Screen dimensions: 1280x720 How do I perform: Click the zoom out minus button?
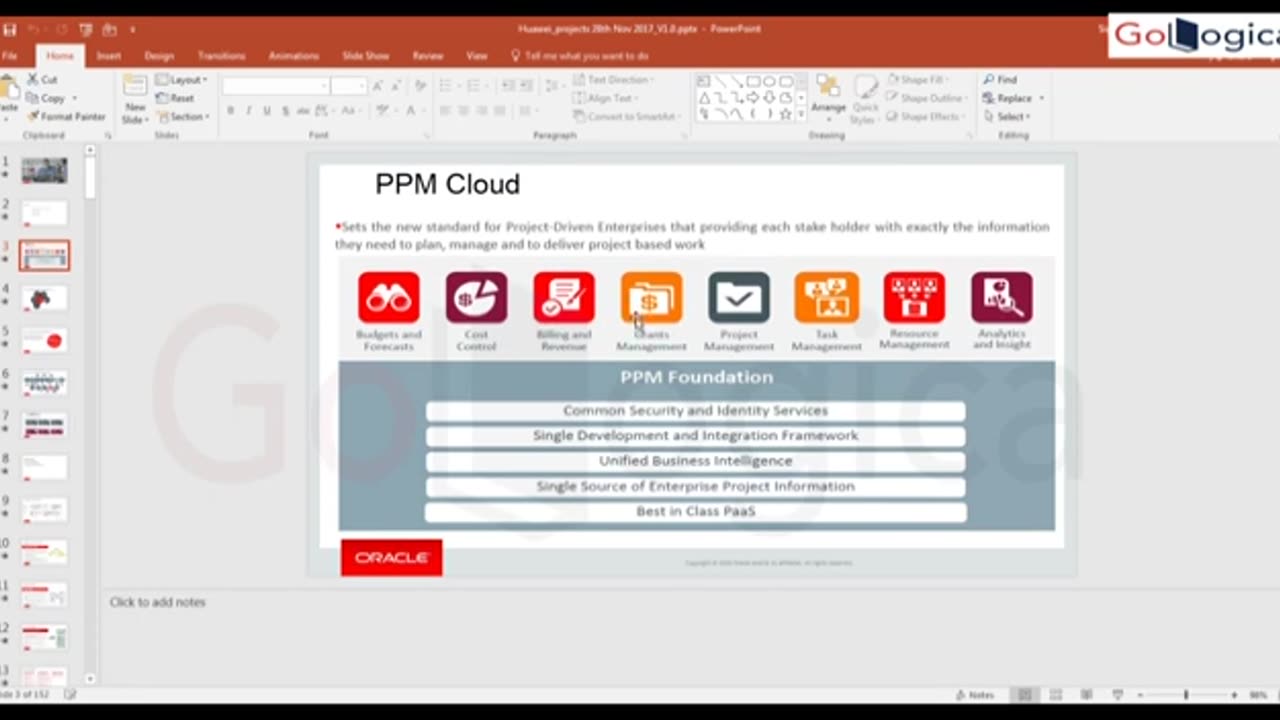(x=1139, y=694)
